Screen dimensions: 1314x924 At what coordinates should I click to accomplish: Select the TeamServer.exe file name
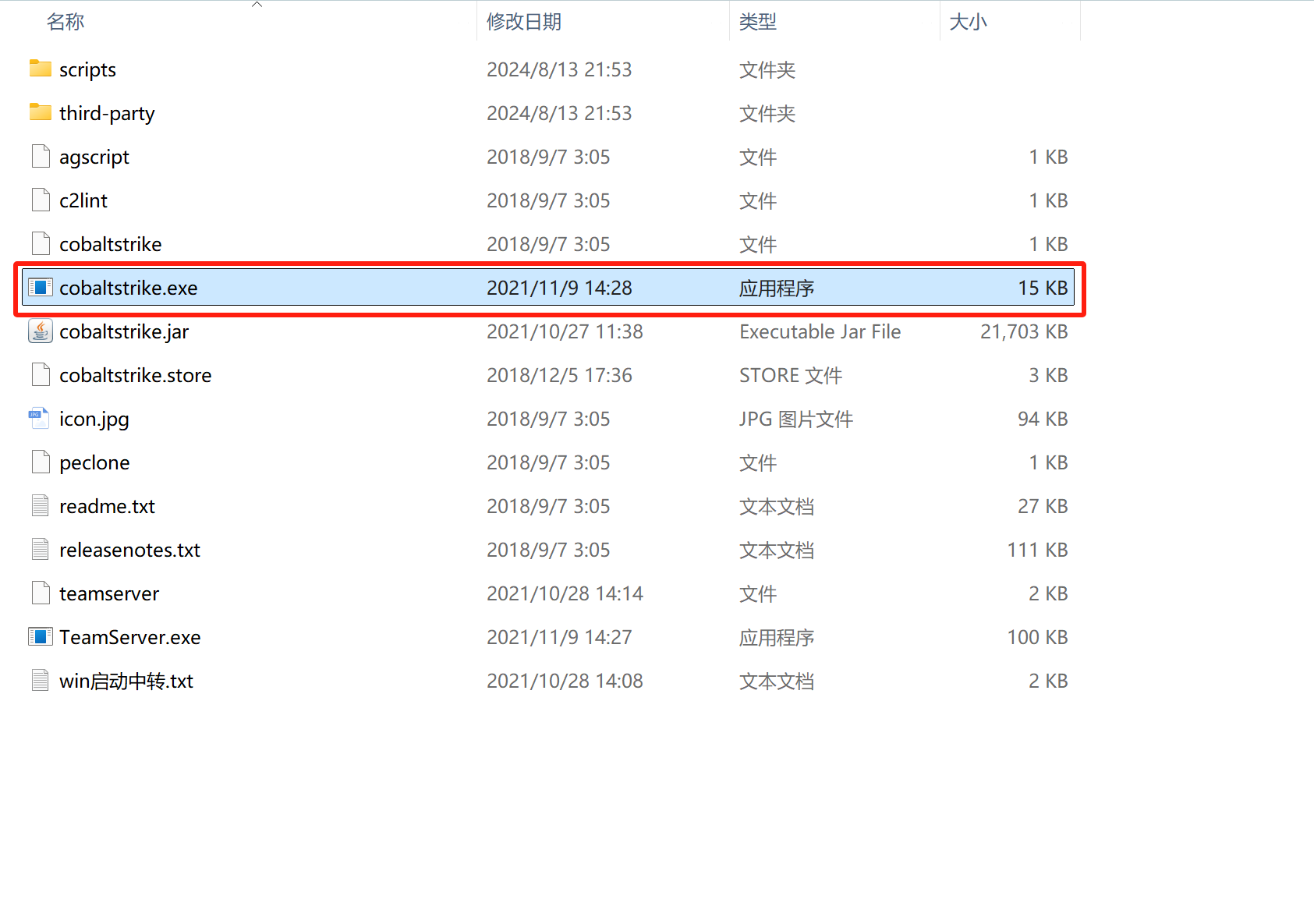130,637
